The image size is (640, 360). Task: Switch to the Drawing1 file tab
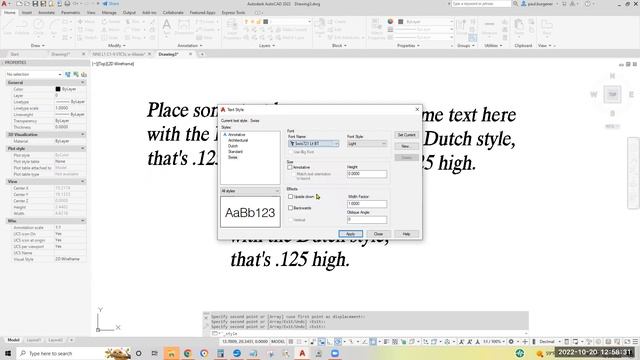coord(60,54)
